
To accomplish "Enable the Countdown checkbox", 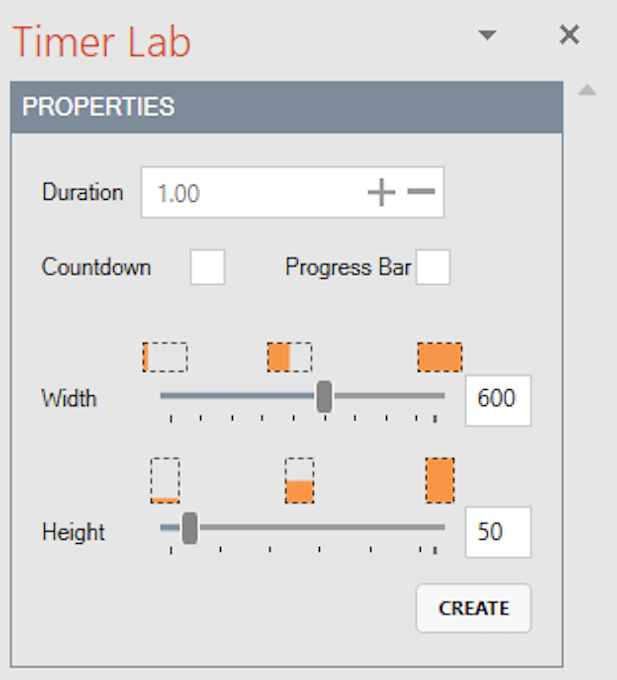I will [207, 268].
